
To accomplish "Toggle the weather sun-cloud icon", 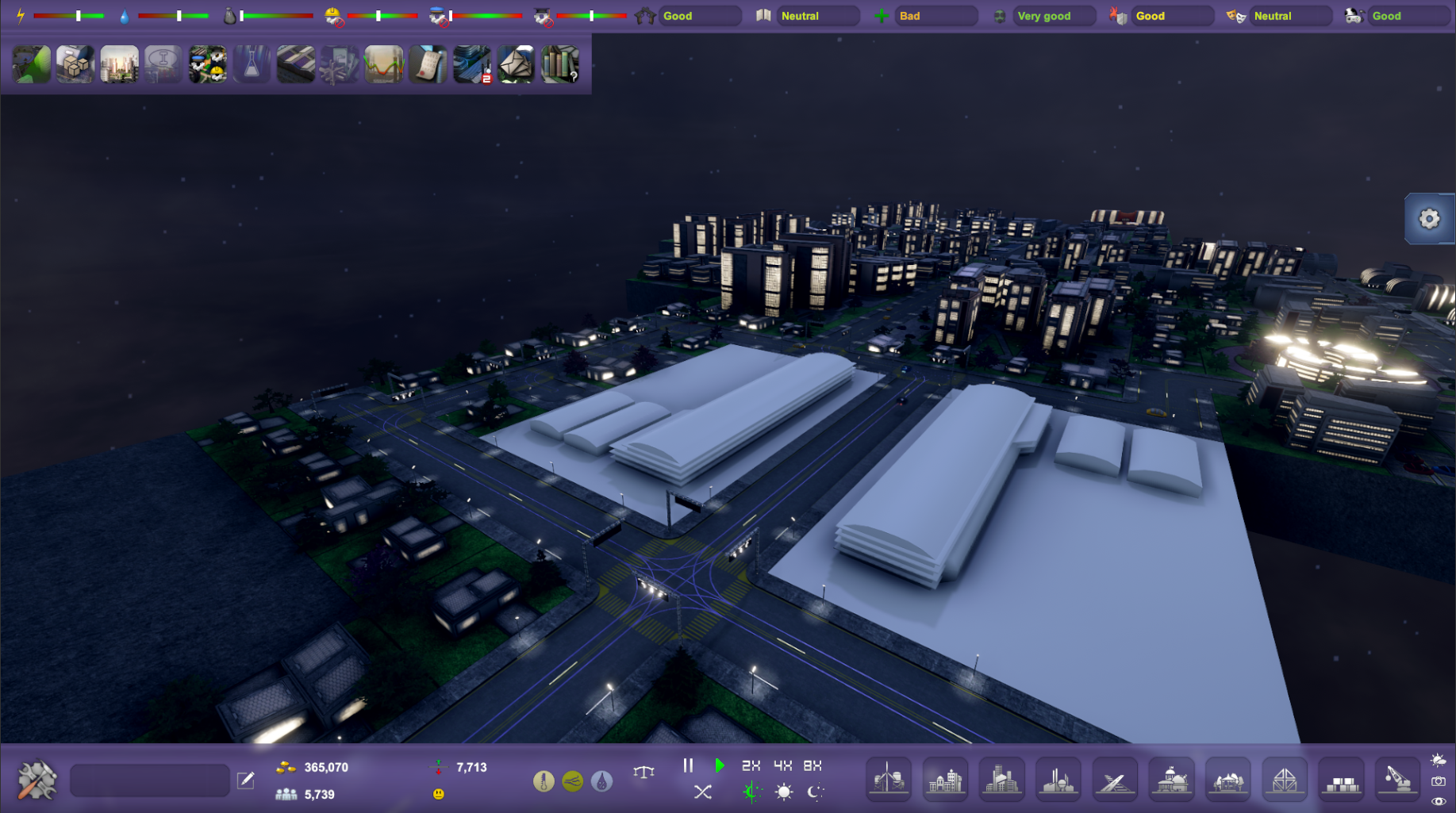I will coord(1438,760).
